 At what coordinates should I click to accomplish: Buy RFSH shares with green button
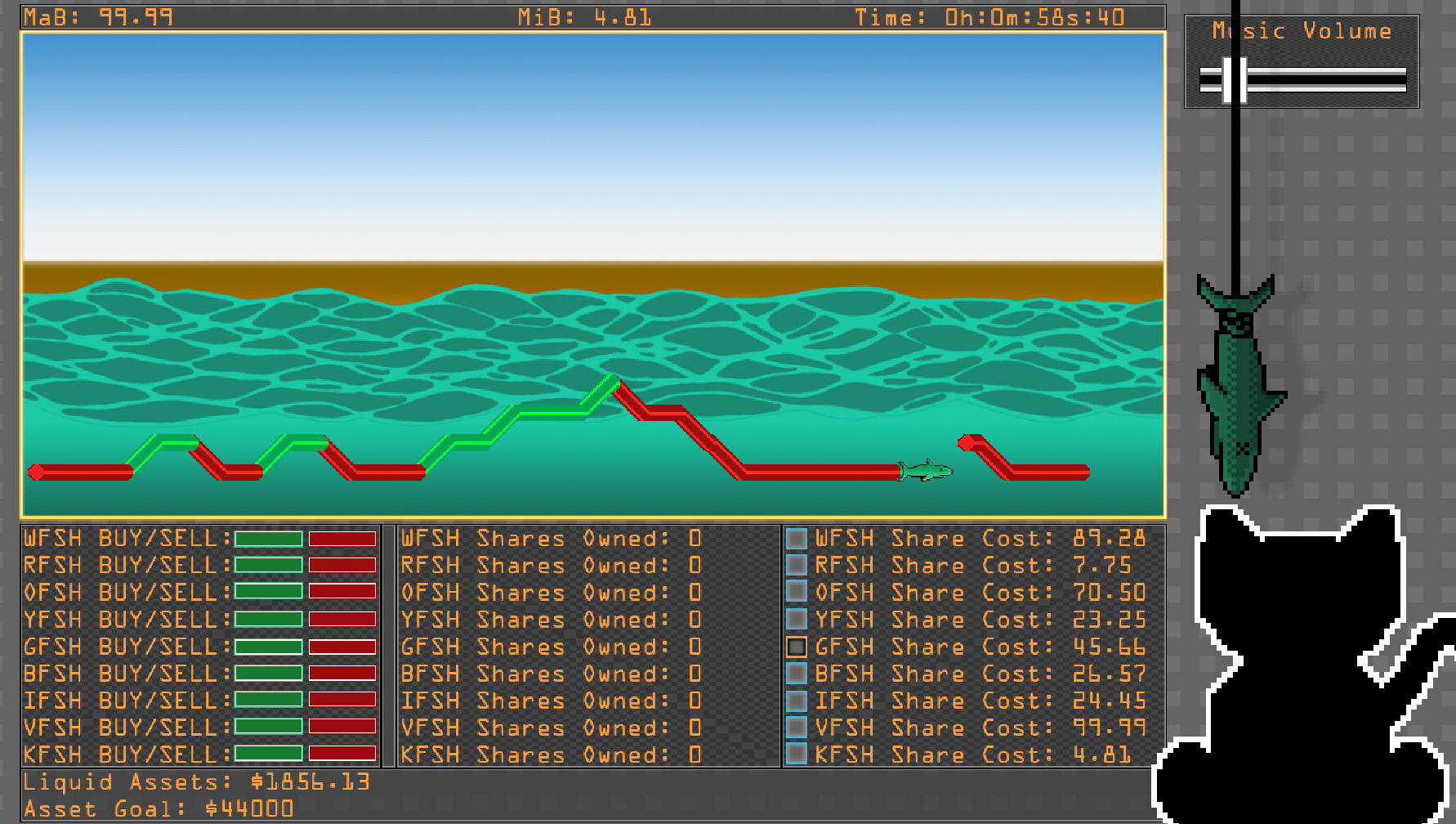(x=269, y=565)
